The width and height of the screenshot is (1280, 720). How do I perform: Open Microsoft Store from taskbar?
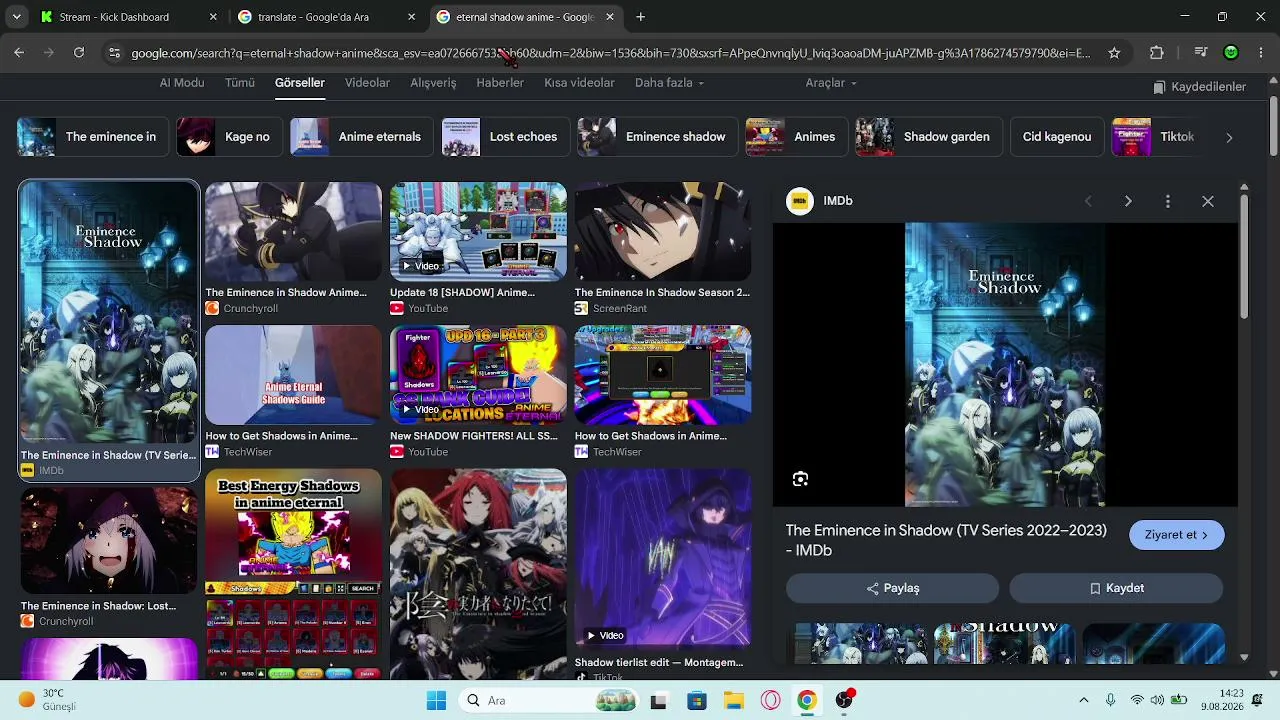(x=696, y=700)
